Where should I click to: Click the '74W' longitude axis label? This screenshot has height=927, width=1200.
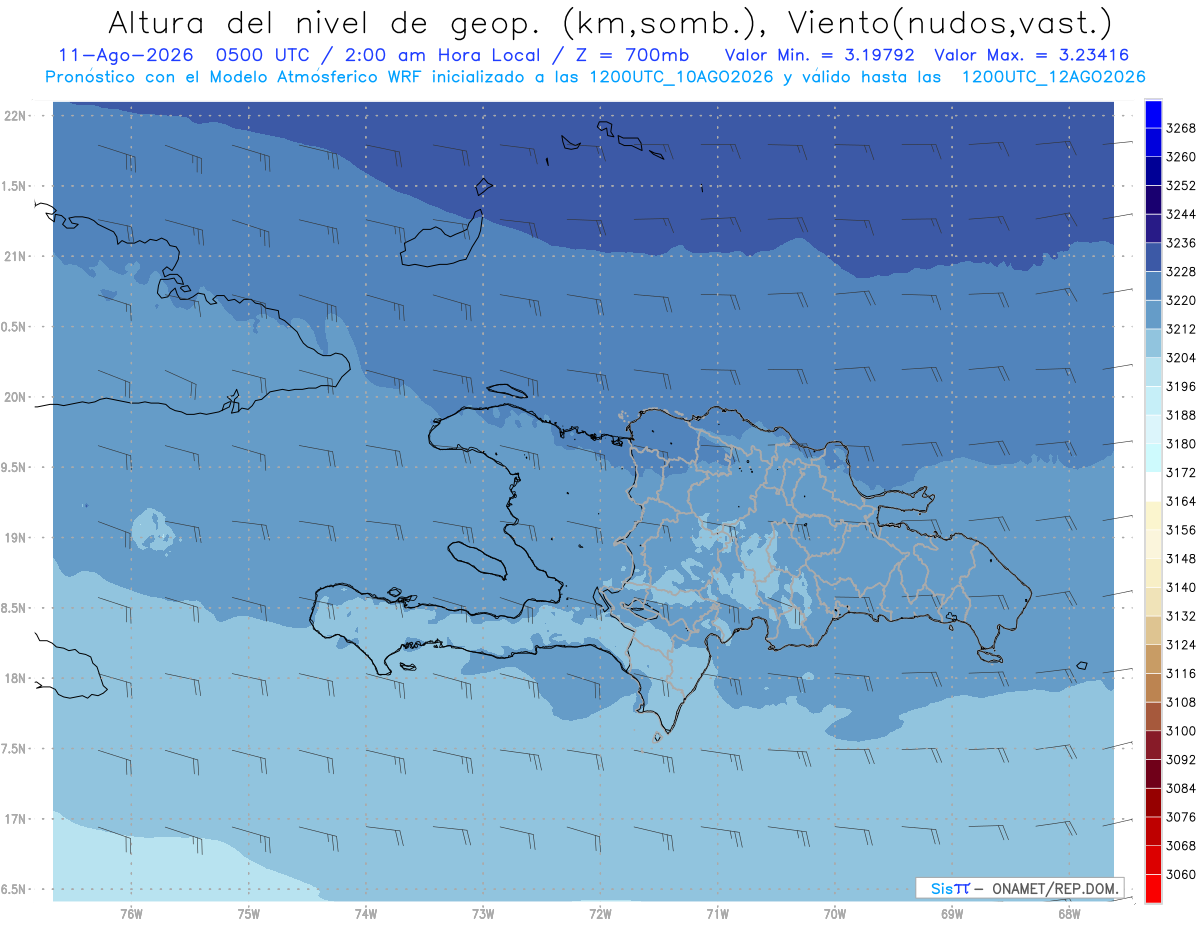[x=366, y=914]
